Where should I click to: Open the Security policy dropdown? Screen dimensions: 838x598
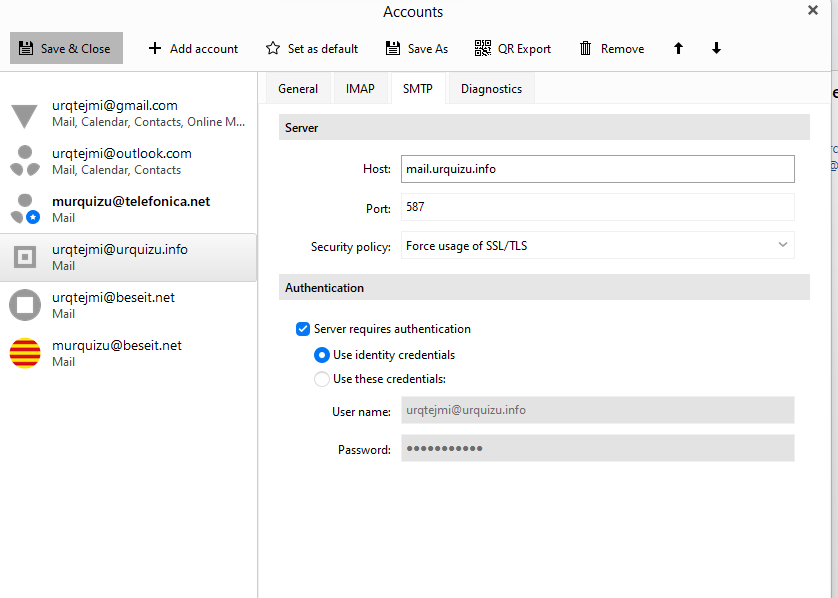(x=597, y=246)
